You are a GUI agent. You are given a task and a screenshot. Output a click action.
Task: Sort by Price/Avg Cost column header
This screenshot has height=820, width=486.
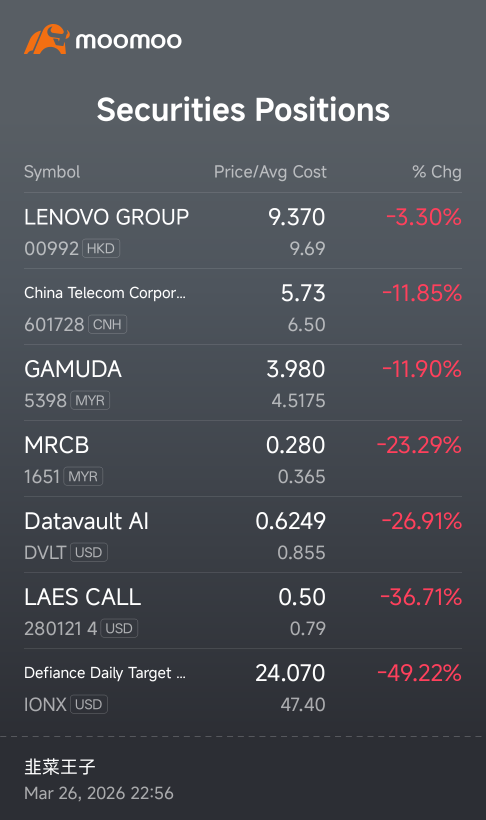(x=270, y=172)
